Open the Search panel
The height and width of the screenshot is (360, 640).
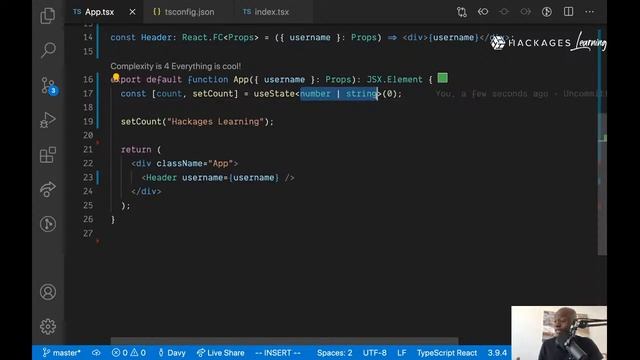[48, 50]
